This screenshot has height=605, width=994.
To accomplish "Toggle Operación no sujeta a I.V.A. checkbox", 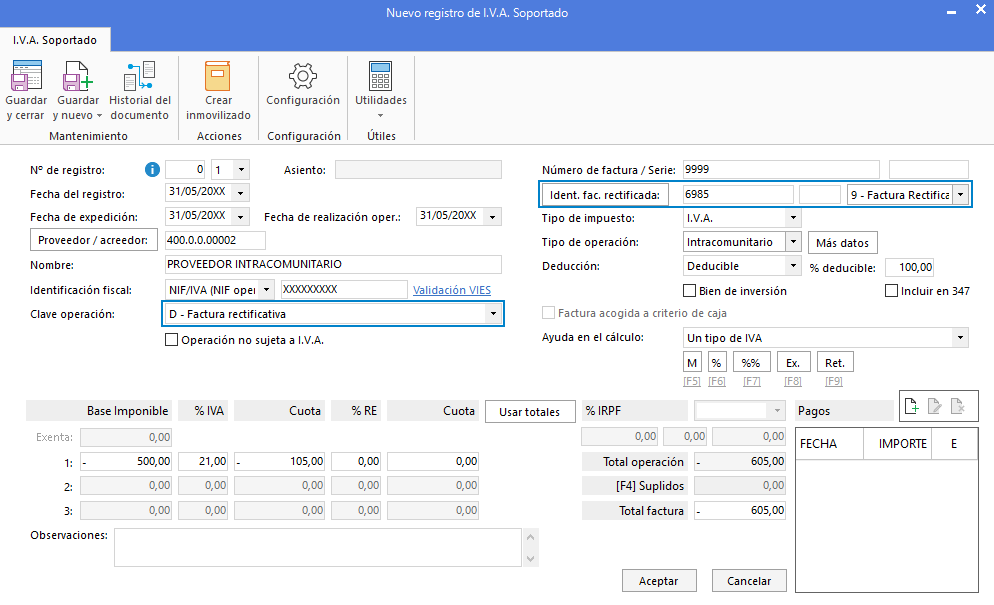I will coord(171,340).
